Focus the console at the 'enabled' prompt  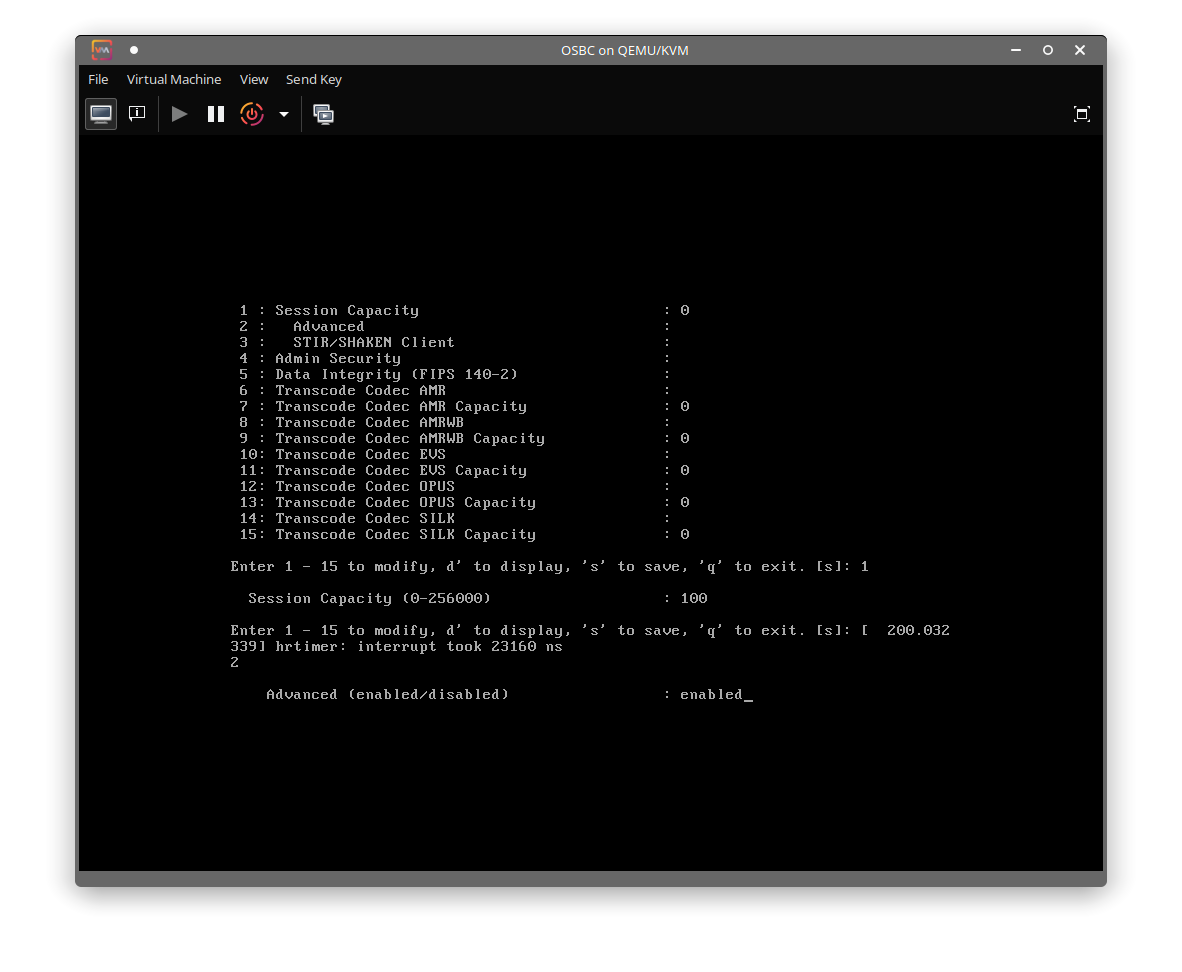pos(712,695)
